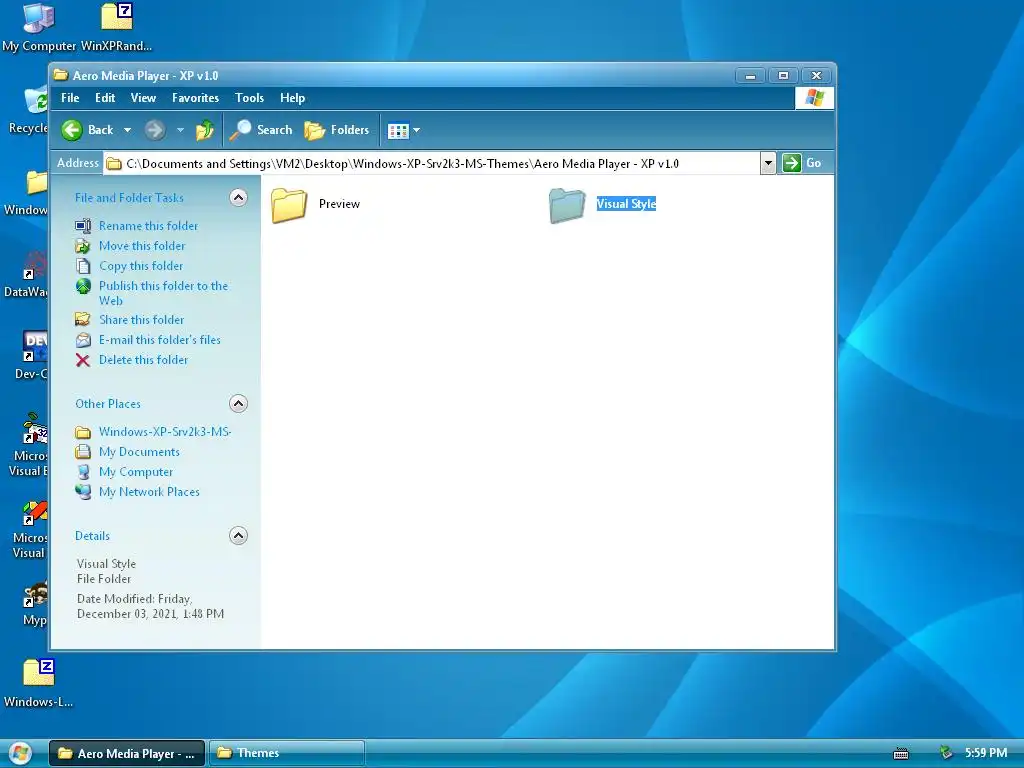1024x768 pixels.
Task: Select the Preview folder icon
Action: [x=289, y=205]
